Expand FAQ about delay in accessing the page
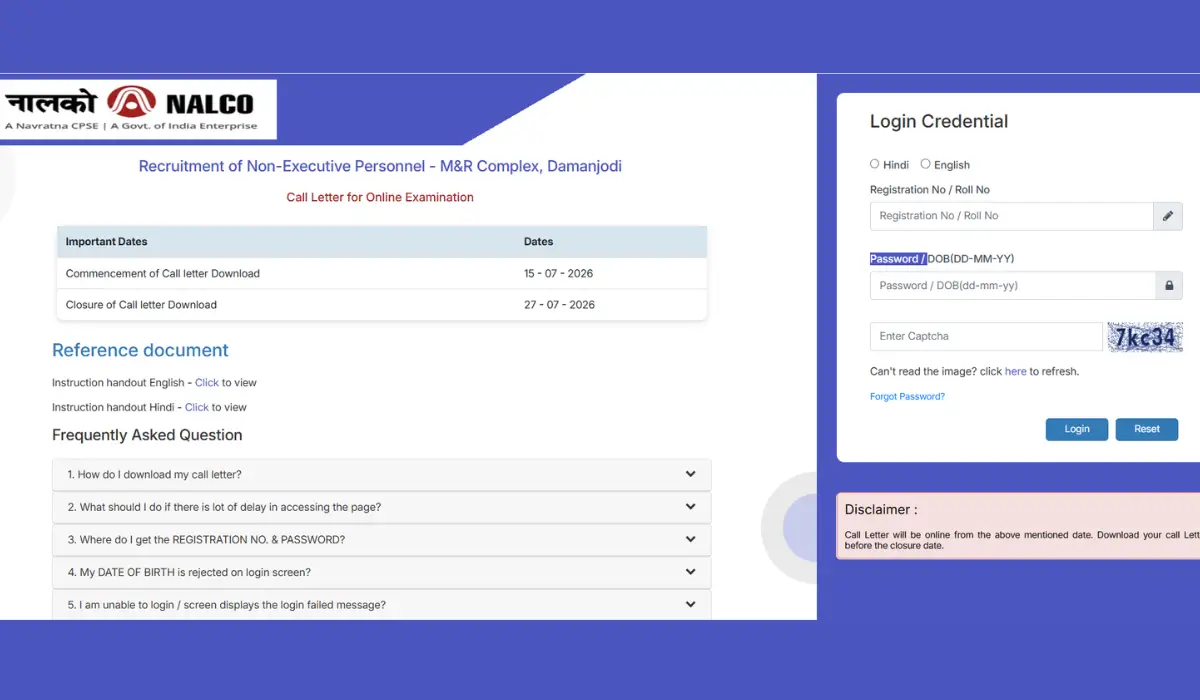Screen dimensions: 1200x700 [382, 507]
